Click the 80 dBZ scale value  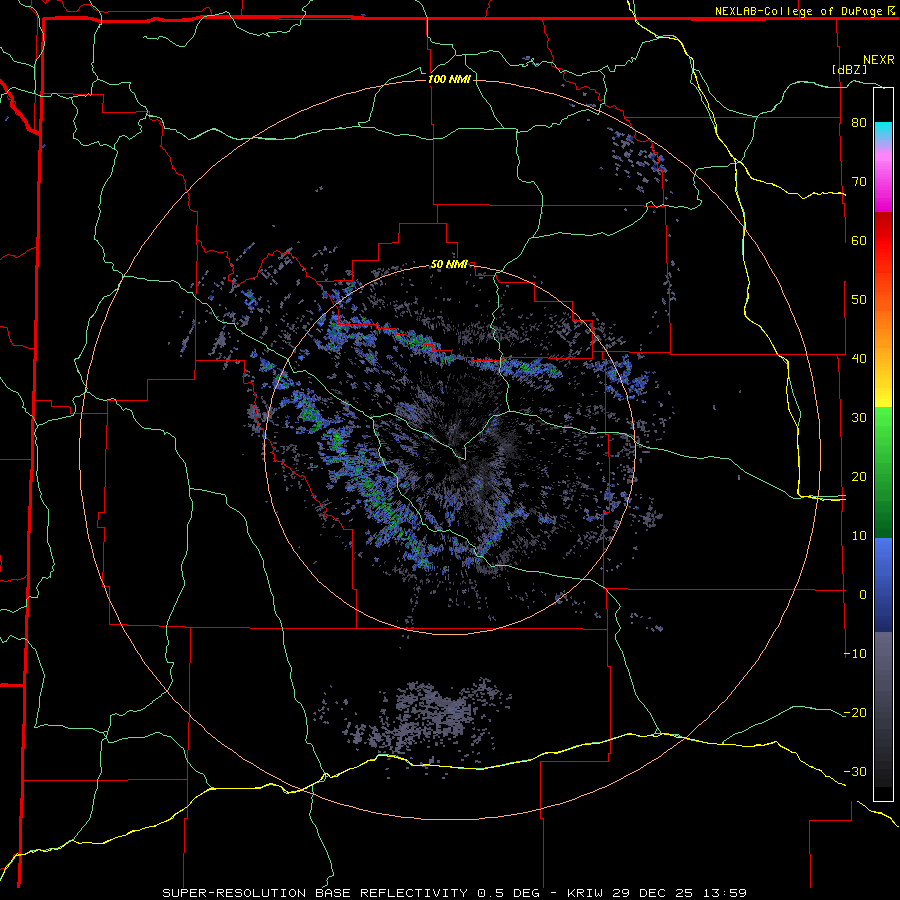tap(859, 122)
